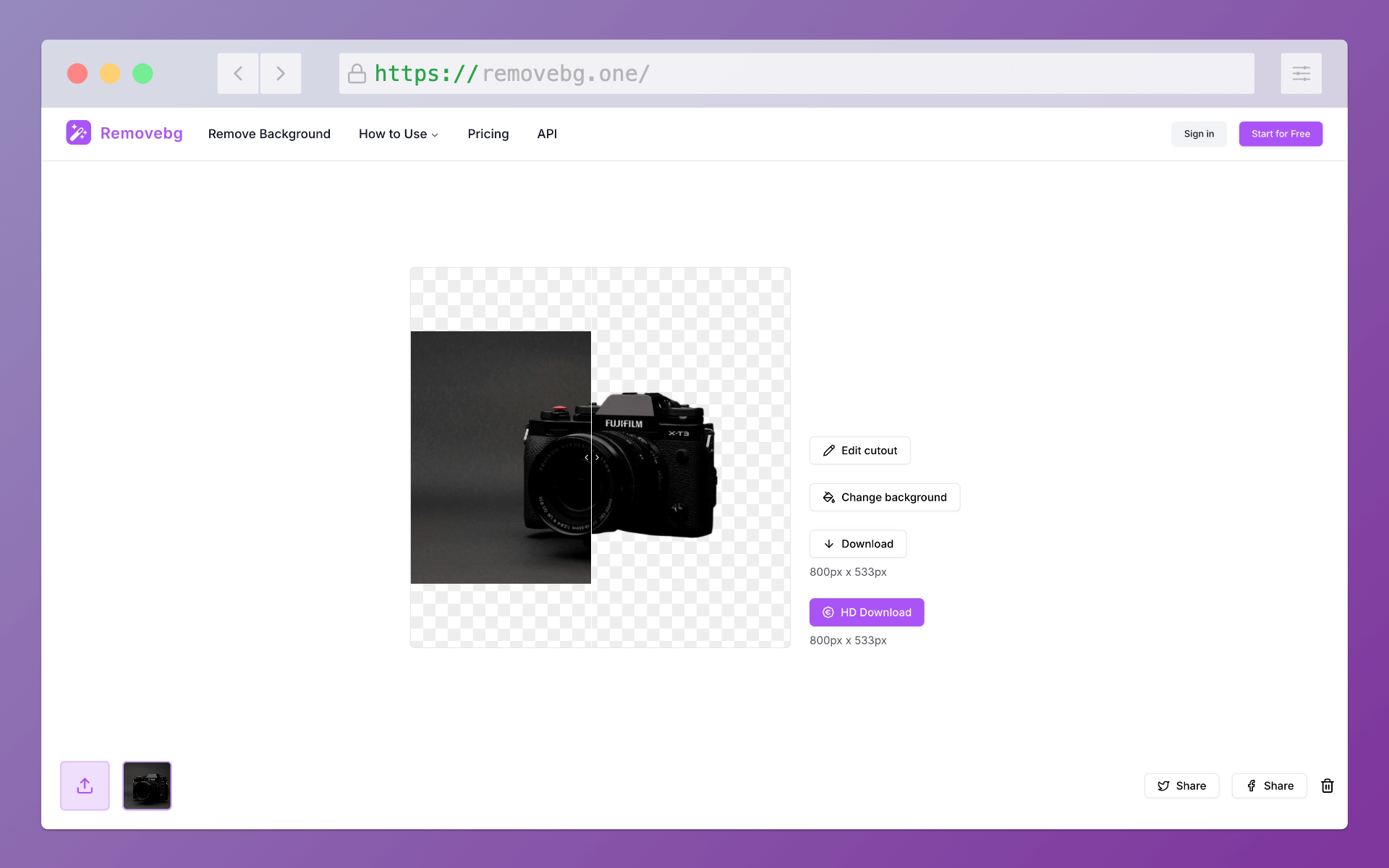Delete the image using the trash icon
Screen dimensions: 1389x868
click(x=1328, y=786)
